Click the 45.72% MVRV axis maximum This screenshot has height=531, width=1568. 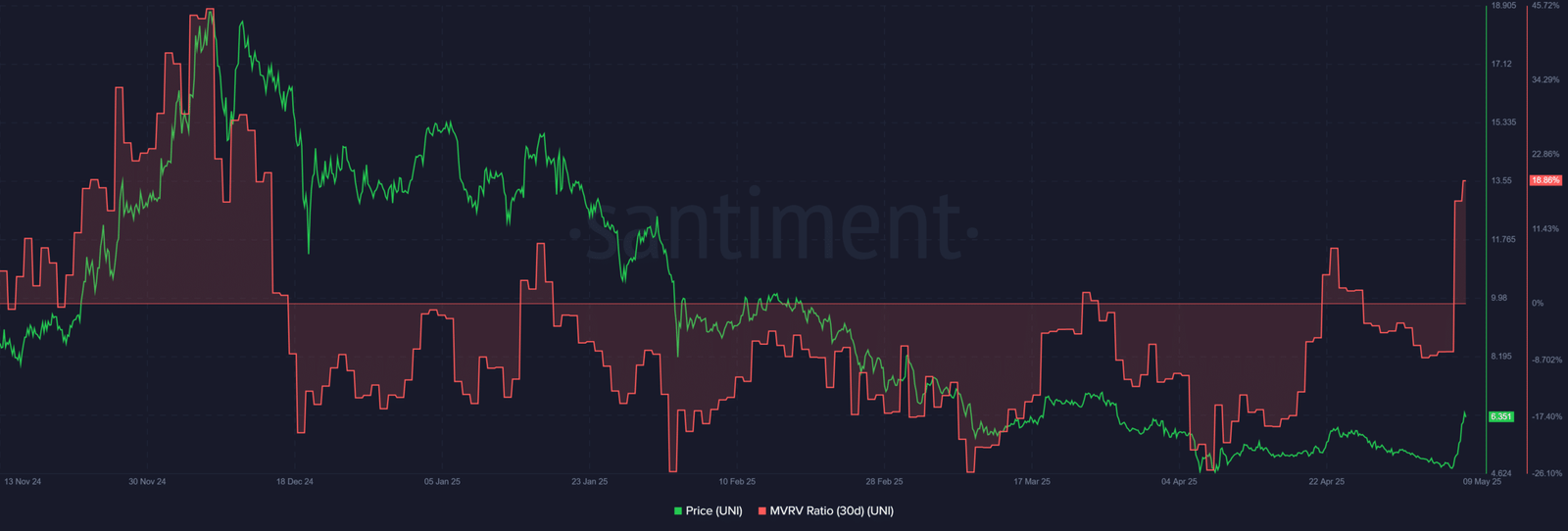pyautogui.click(x=1545, y=6)
